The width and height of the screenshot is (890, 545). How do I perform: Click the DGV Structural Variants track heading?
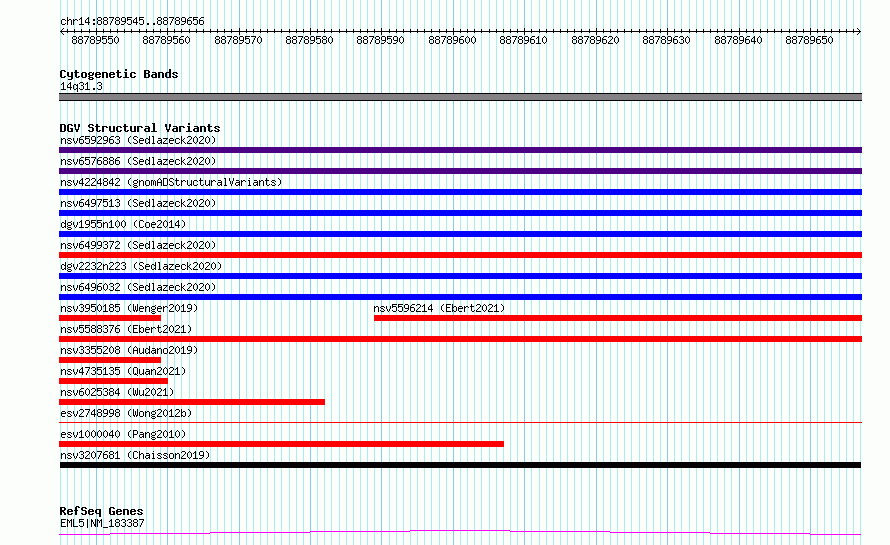[140, 128]
